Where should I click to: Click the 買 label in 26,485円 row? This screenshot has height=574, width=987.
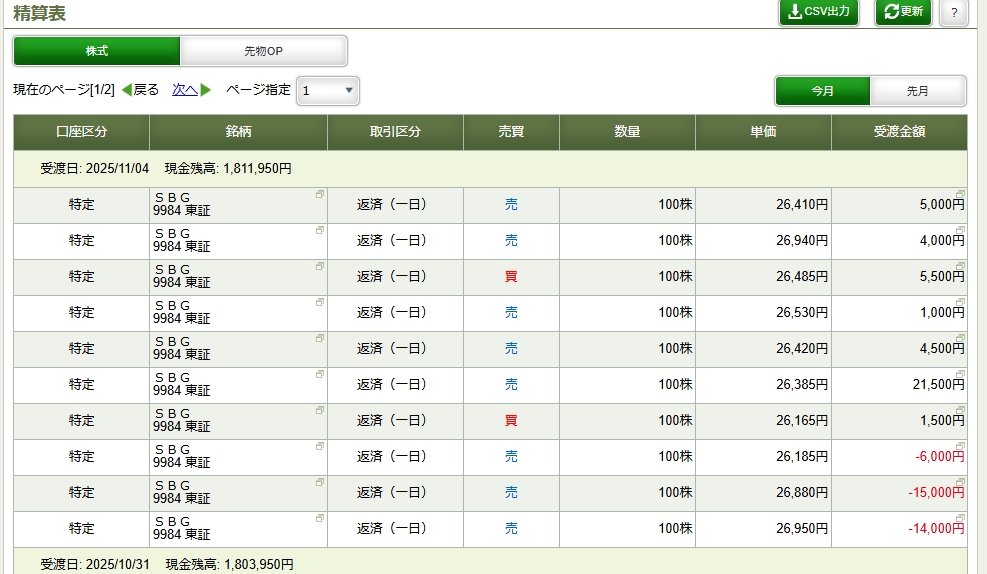pos(511,276)
